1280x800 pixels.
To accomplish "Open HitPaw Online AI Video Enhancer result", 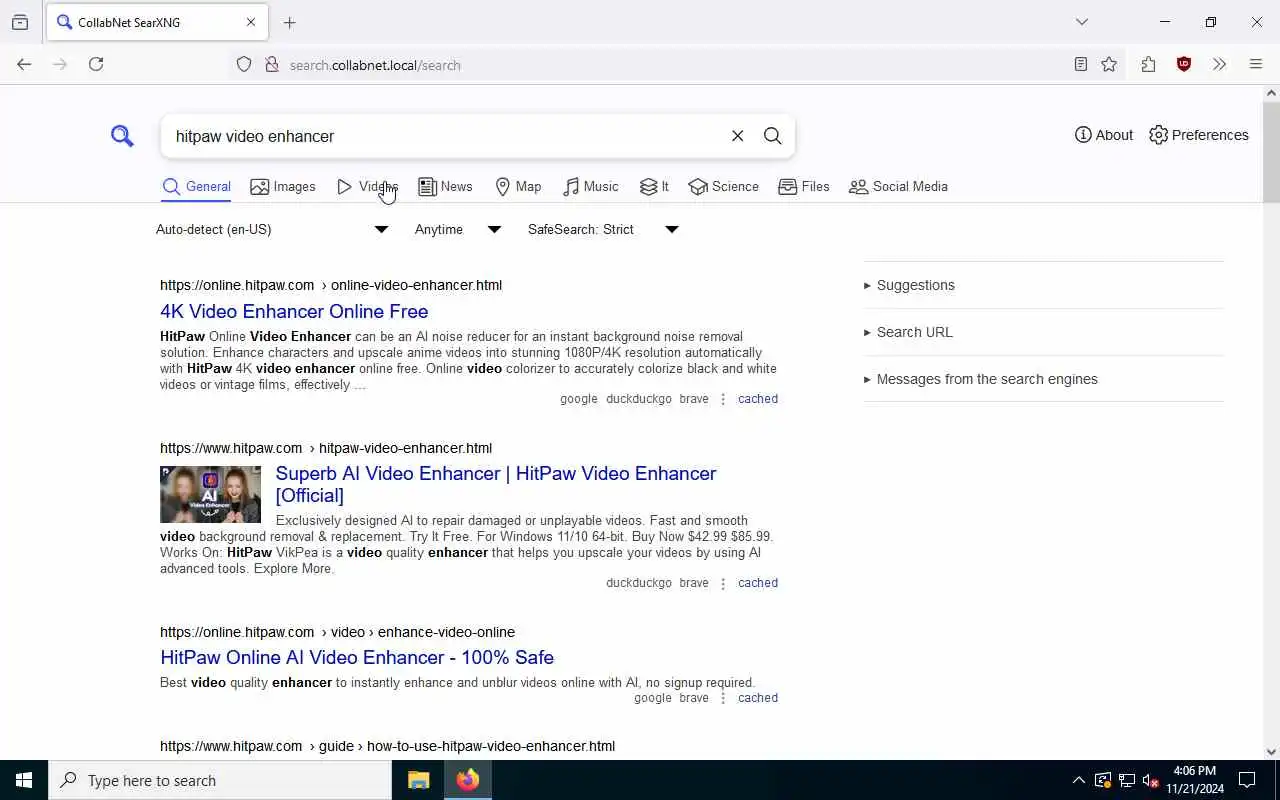I will coord(357,657).
